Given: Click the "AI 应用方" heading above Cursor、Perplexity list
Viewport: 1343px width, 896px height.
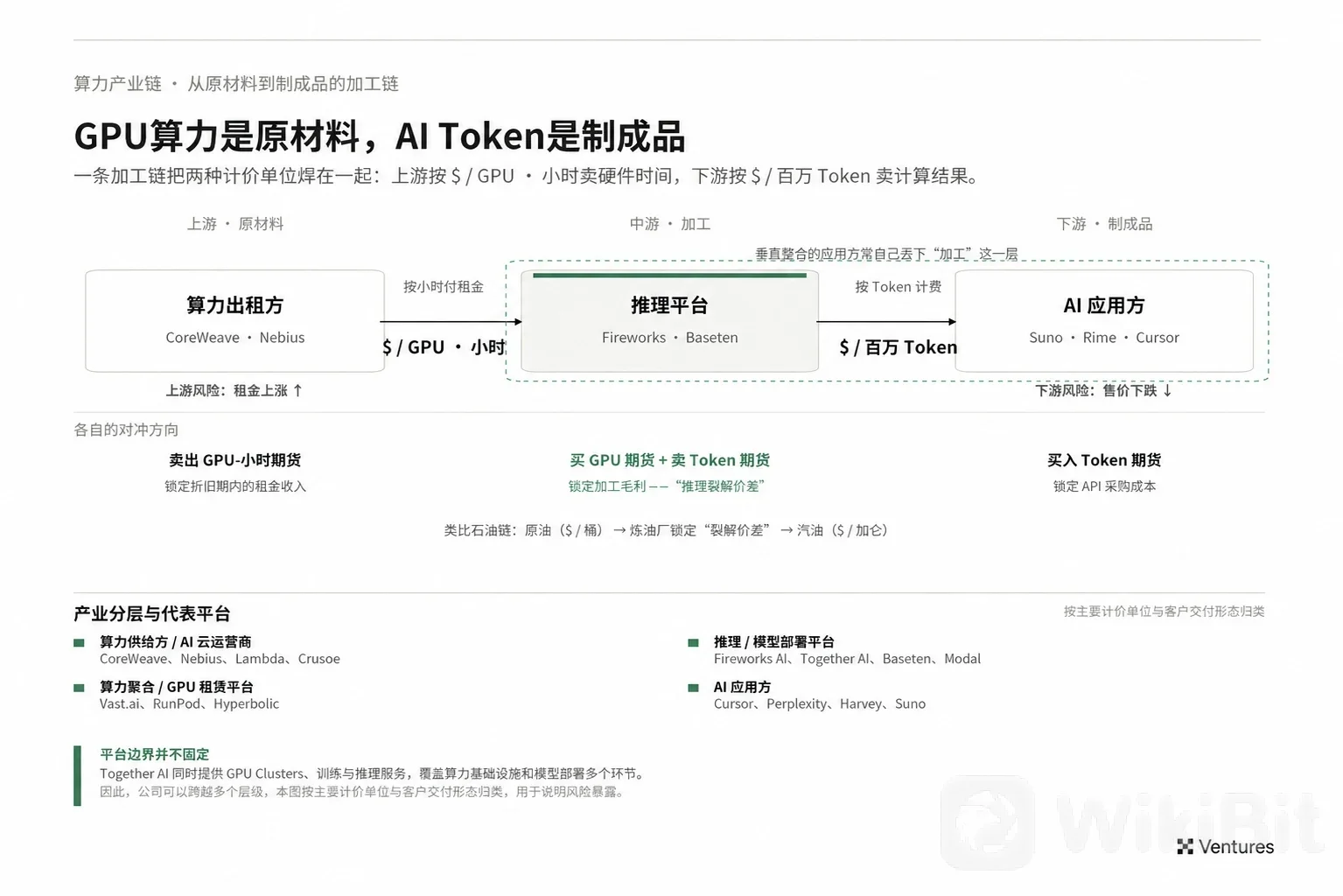Looking at the screenshot, I should point(742,687).
